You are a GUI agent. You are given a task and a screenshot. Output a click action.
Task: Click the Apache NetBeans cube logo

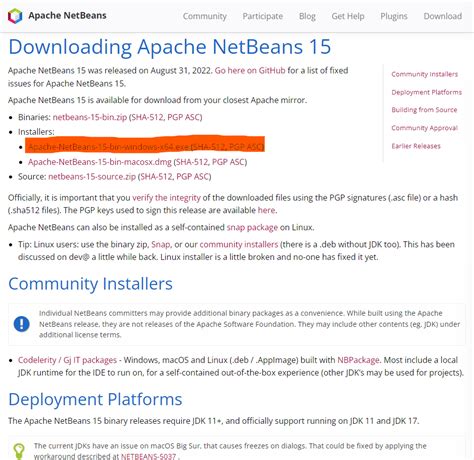click(15, 16)
